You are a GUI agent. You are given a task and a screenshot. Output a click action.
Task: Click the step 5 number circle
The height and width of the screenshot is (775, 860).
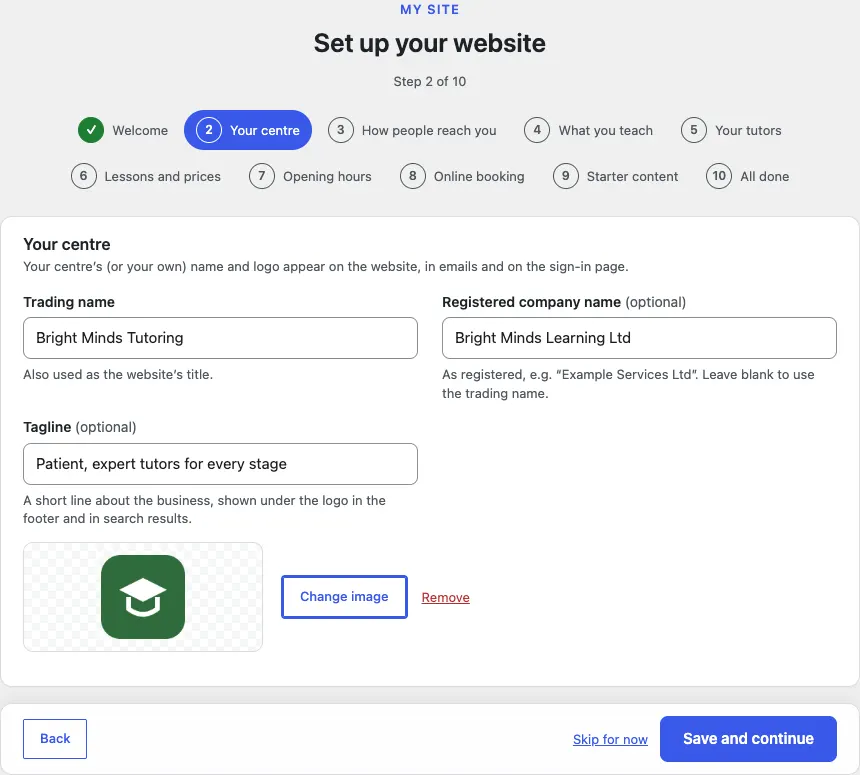(x=694, y=130)
